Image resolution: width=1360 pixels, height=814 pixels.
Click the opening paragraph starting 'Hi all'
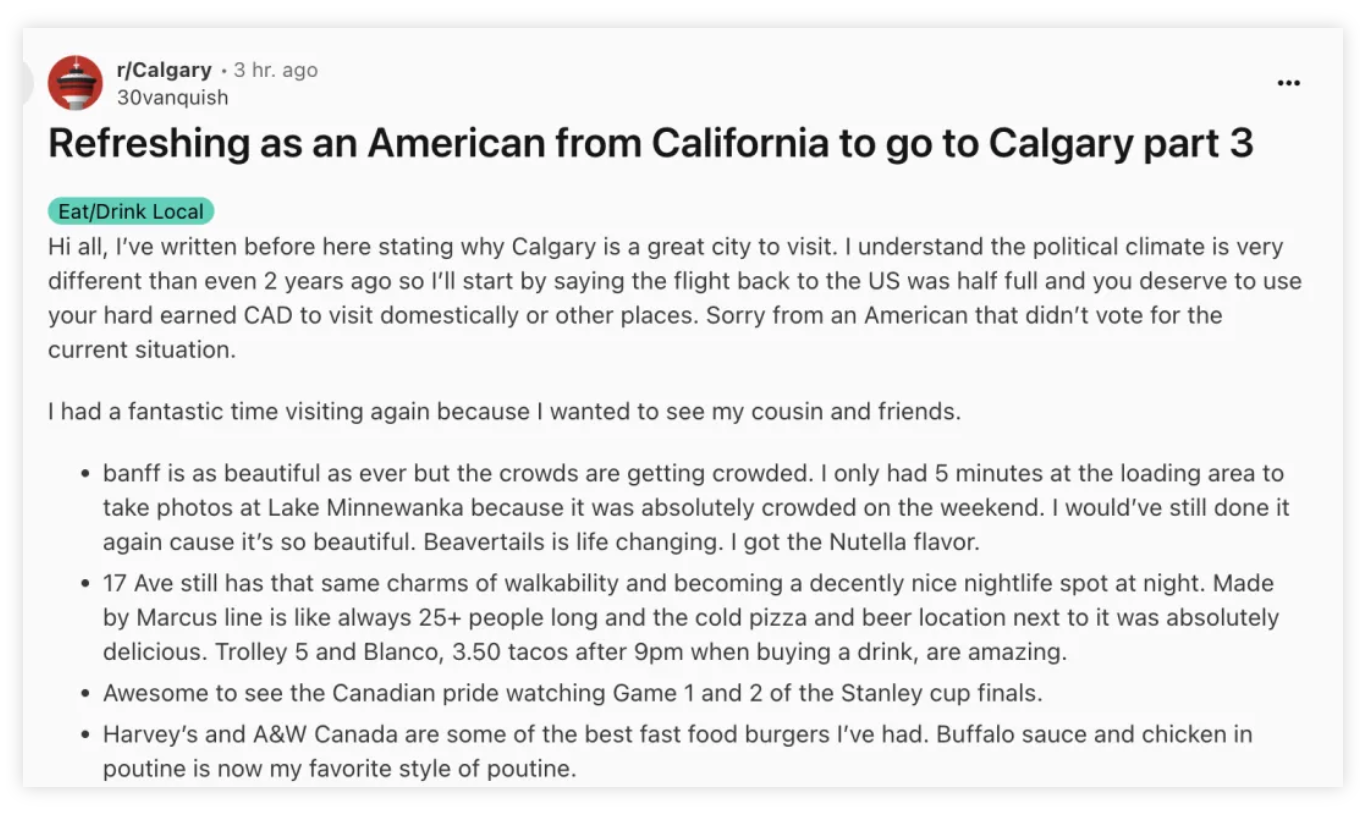[675, 298]
